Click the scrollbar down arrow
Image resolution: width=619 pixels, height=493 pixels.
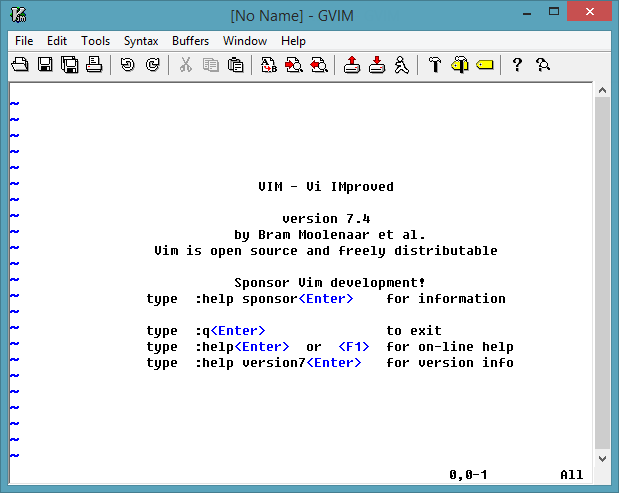tap(602, 459)
